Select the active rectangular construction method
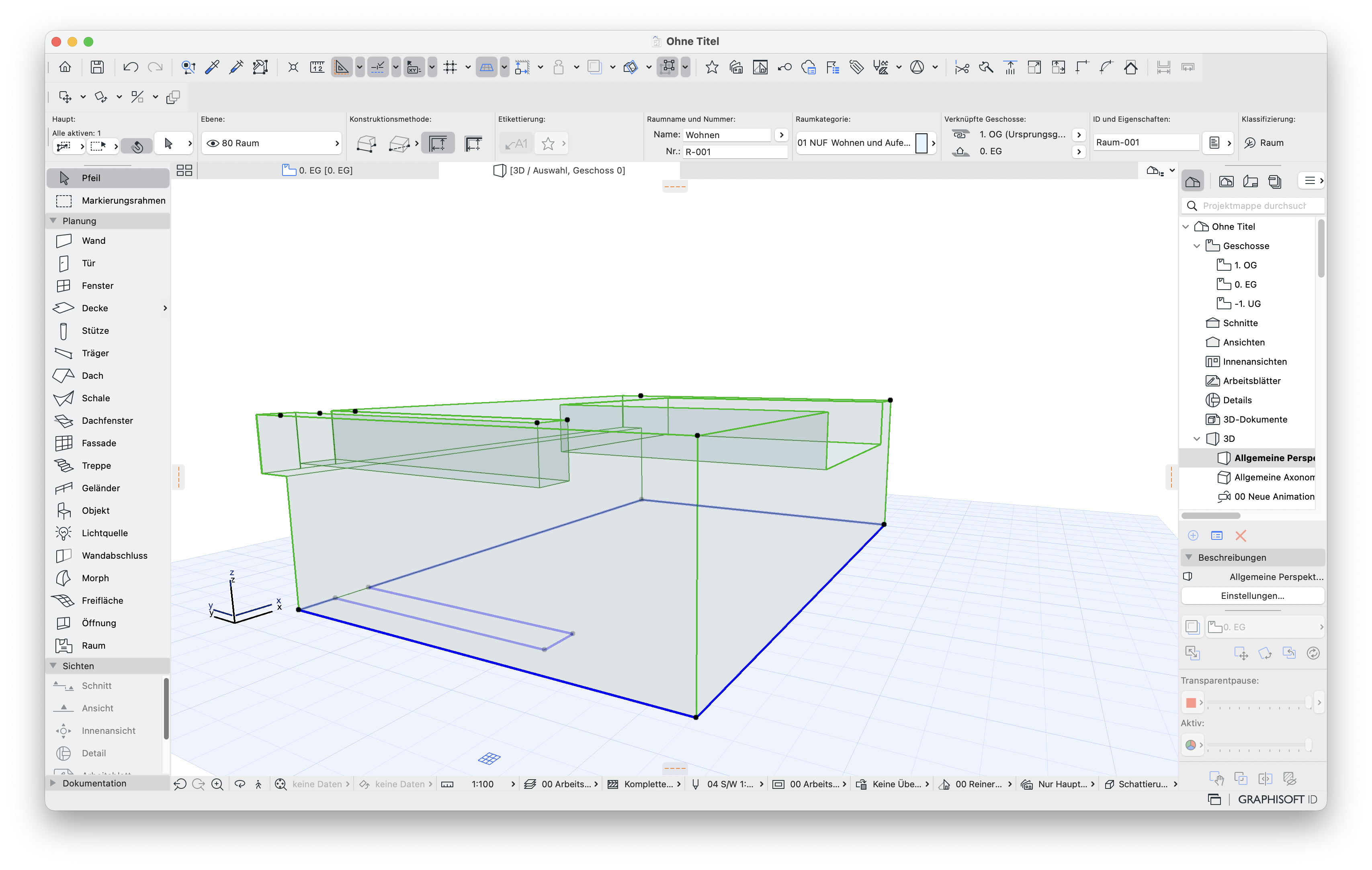Screen dimensions: 1372x870 pos(438,143)
